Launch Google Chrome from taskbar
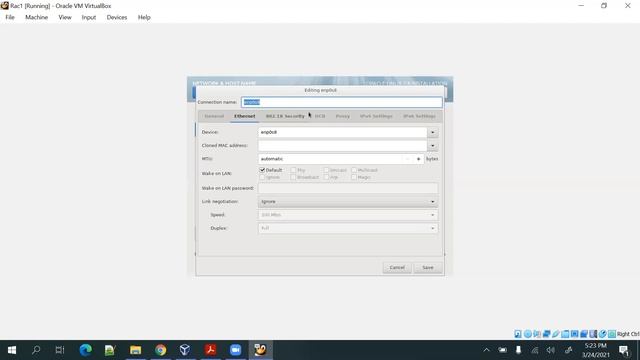Viewport: 640px width, 360px height. pos(160,350)
